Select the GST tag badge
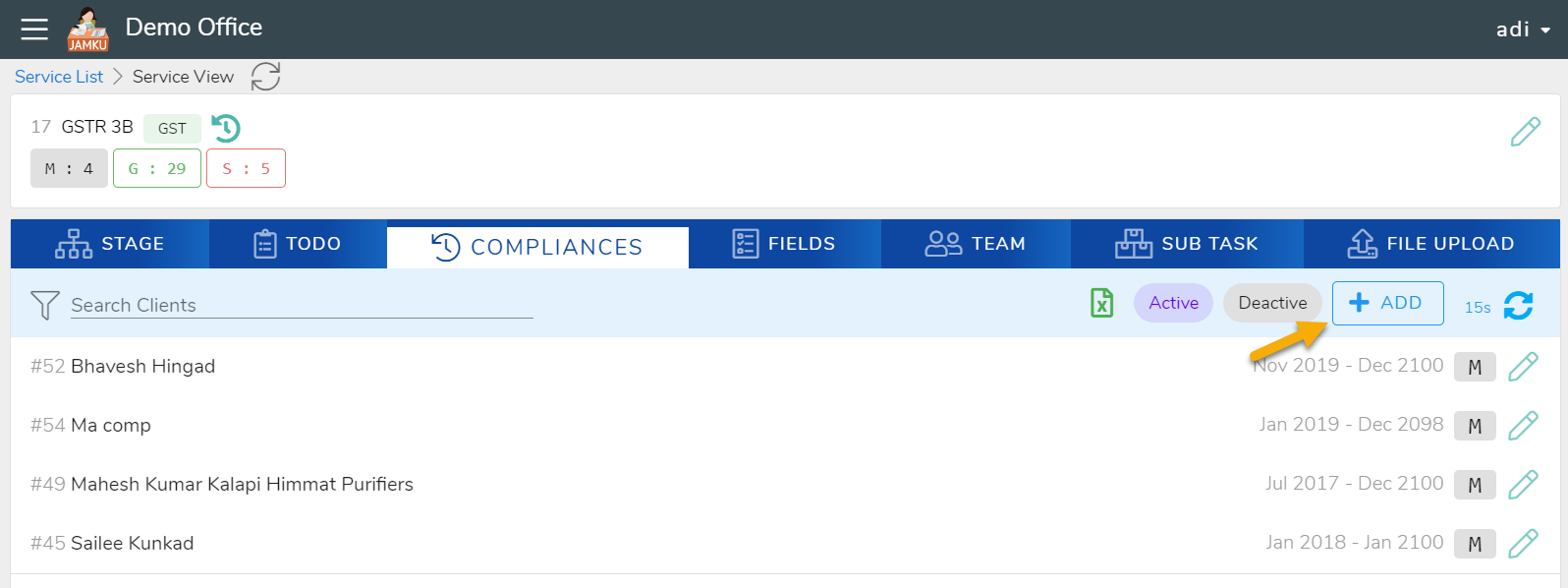Screen dimensions: 1568x588 coord(172,128)
